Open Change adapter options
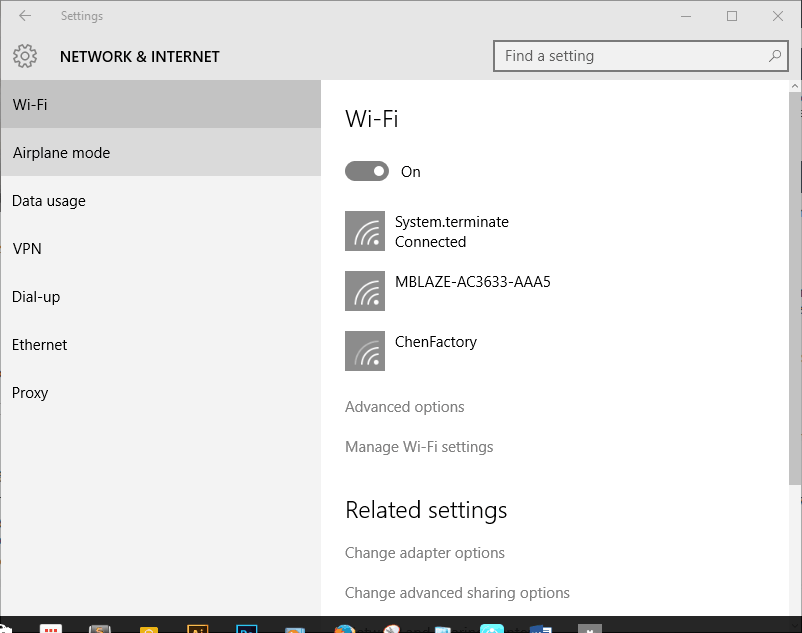 425,553
